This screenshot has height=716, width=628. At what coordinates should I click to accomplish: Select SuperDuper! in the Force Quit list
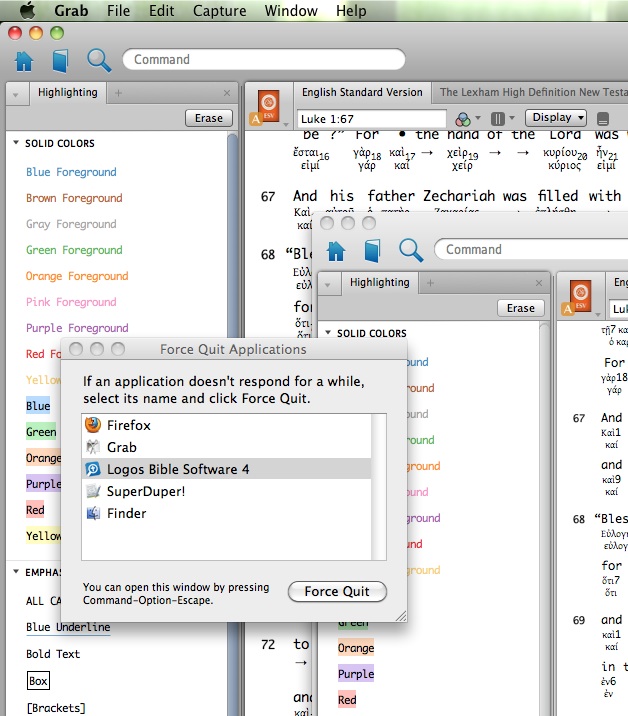(227, 491)
